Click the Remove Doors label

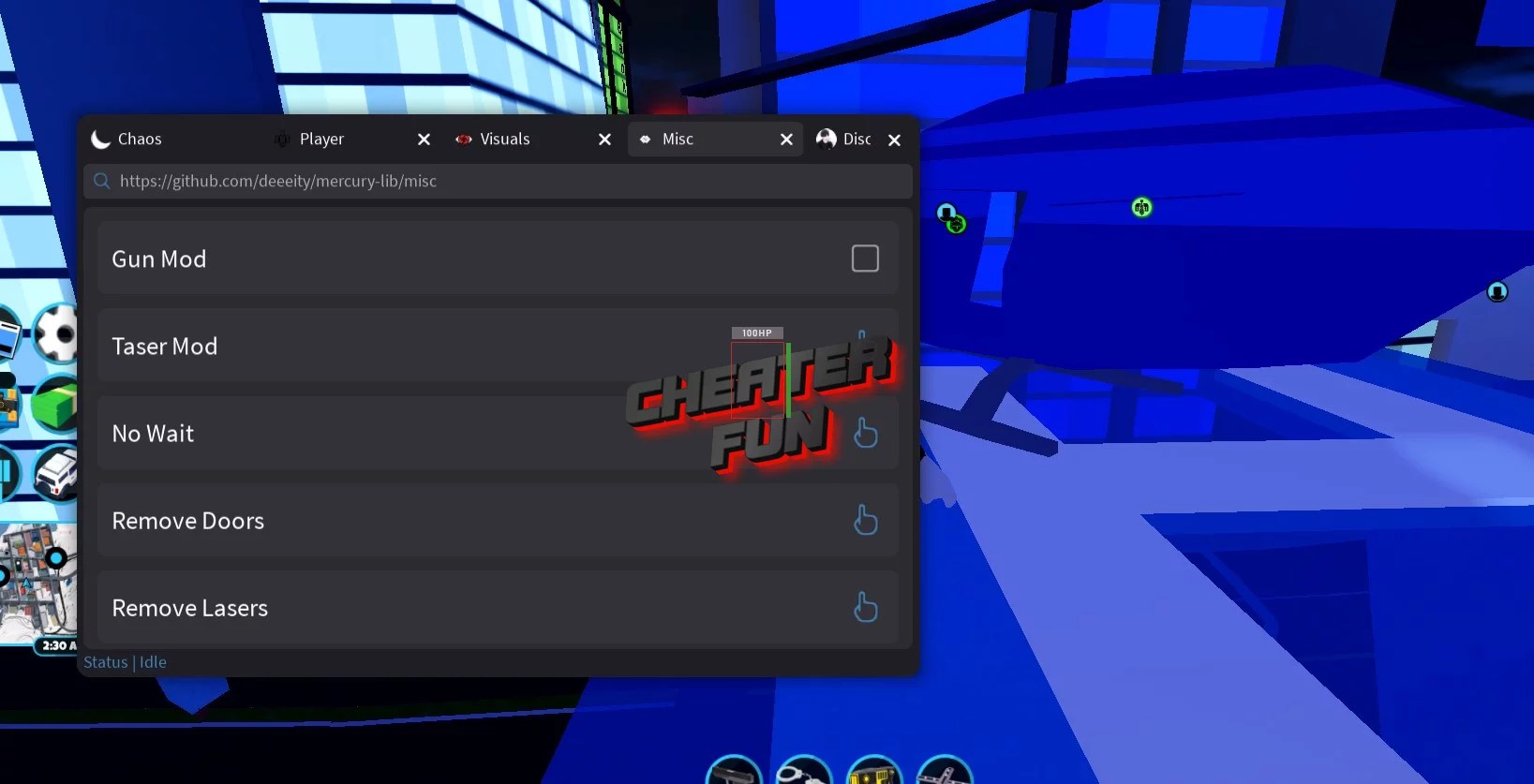[x=188, y=520]
